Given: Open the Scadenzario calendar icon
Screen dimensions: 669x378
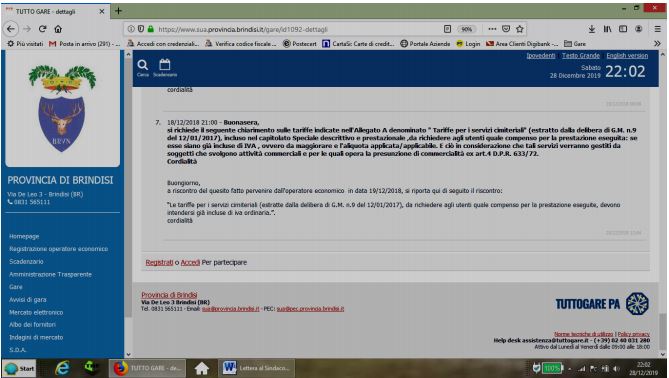Looking at the screenshot, I should click(x=165, y=67).
